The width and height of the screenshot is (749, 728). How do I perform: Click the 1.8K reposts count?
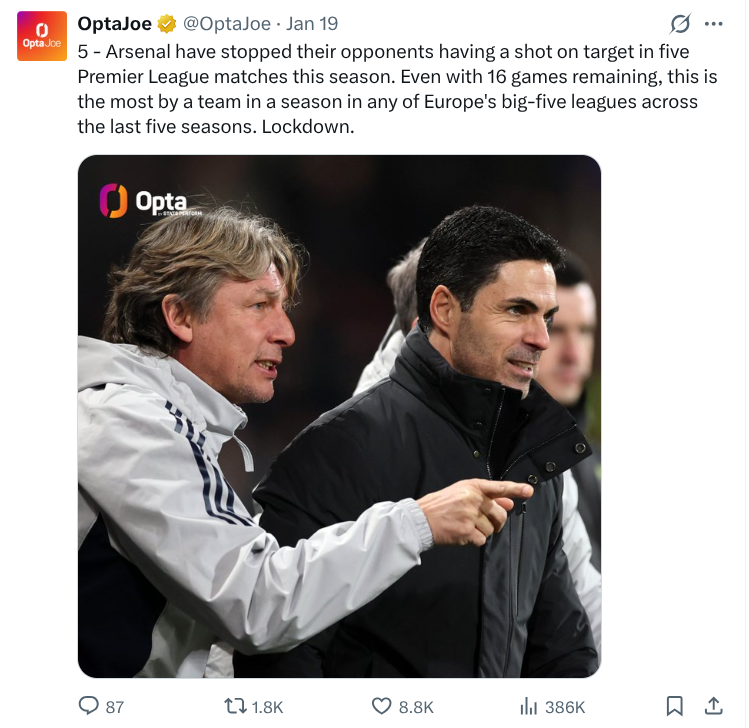[267, 707]
